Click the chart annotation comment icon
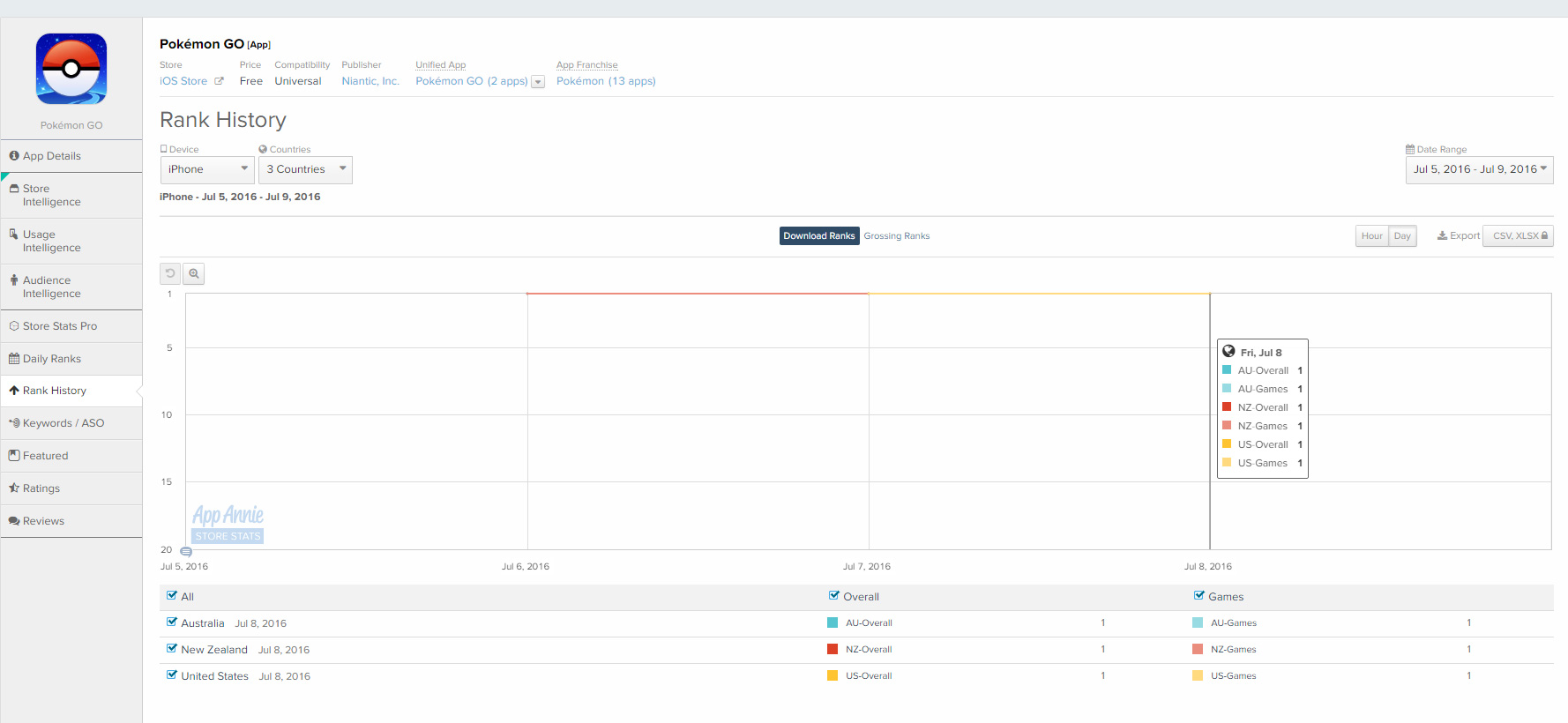Image resolution: width=1568 pixels, height=723 pixels. 186,551
